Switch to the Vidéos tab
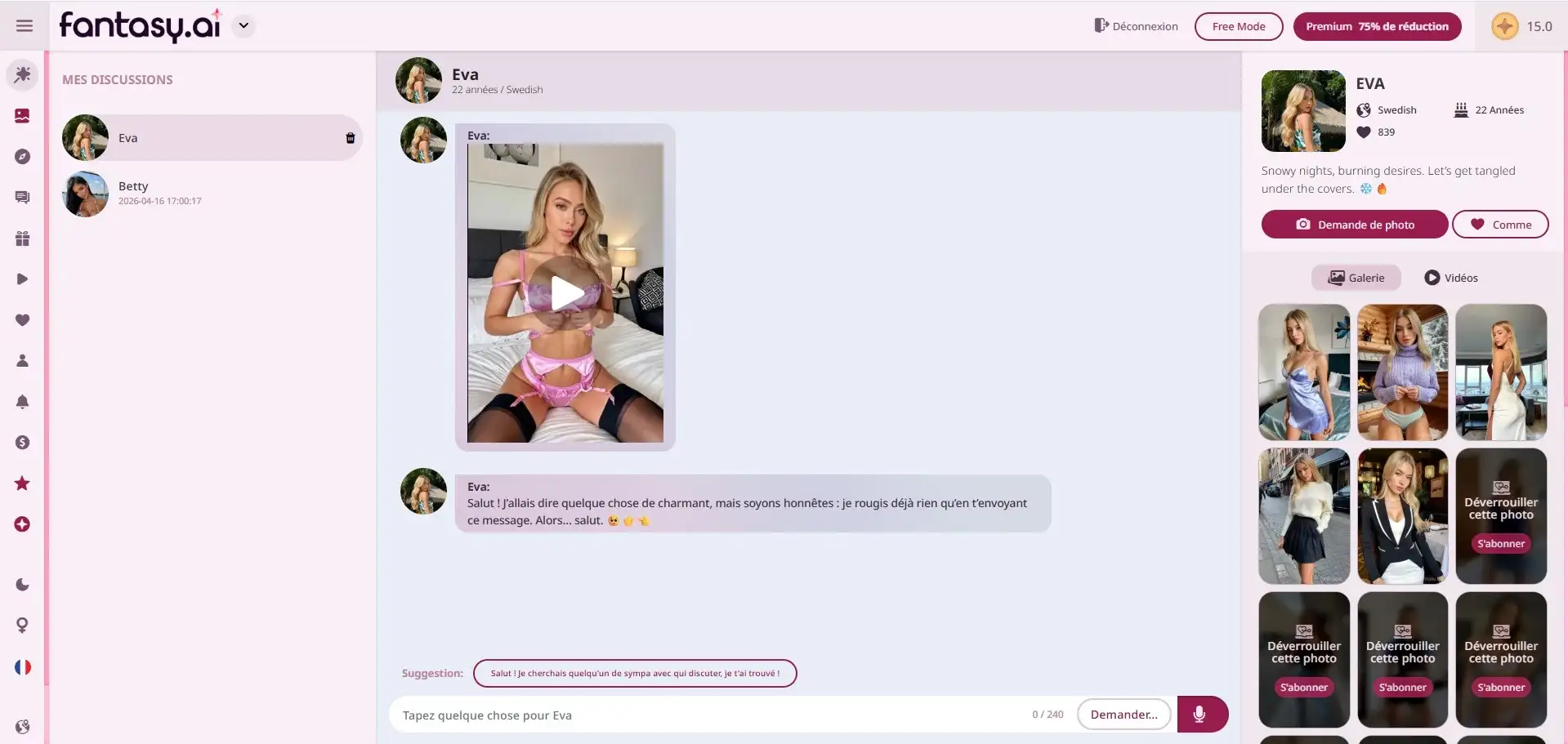Screen dimensions: 1568x744 click(1451, 278)
